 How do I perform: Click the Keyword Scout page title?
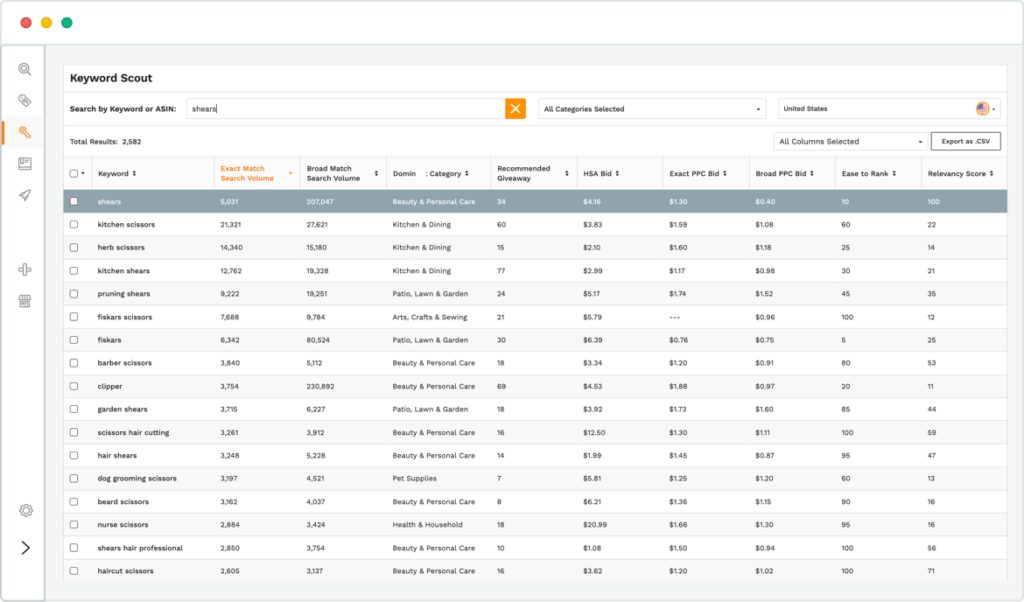click(x=111, y=78)
